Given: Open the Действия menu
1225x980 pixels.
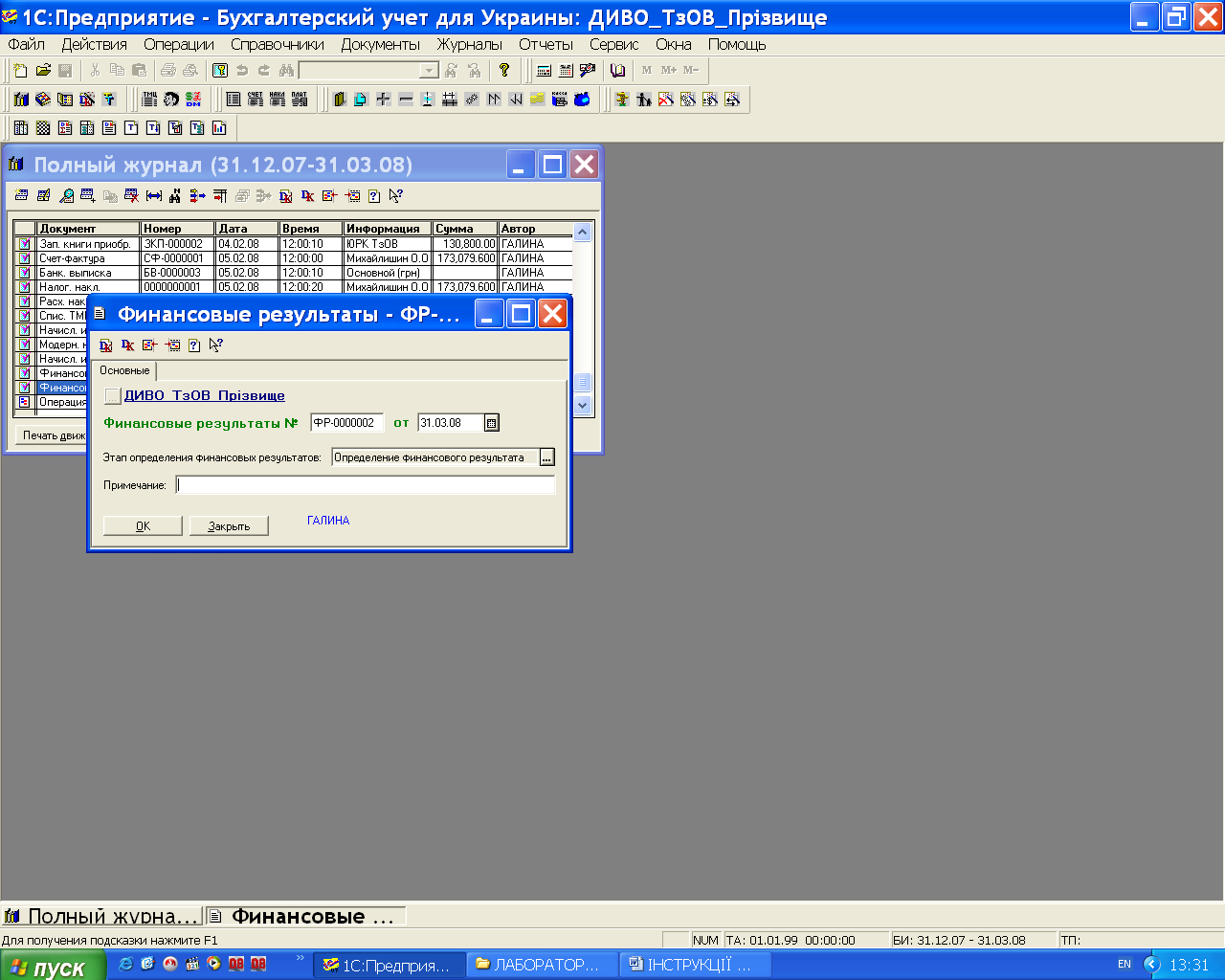Looking at the screenshot, I should (x=95, y=44).
